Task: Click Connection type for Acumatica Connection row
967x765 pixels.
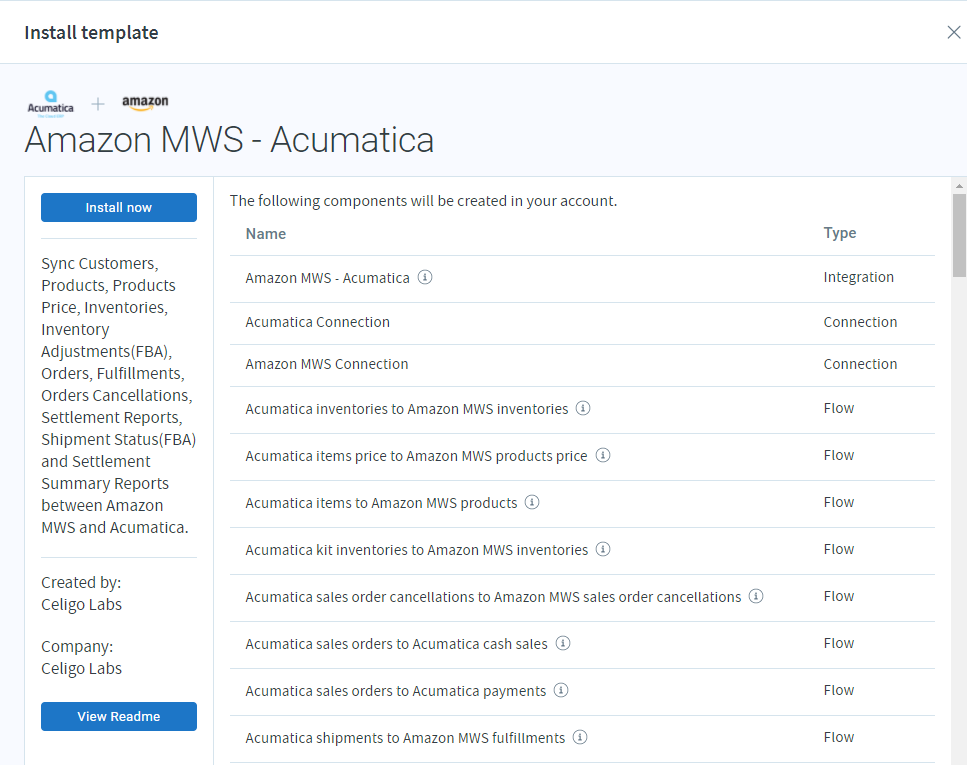Action: (860, 322)
